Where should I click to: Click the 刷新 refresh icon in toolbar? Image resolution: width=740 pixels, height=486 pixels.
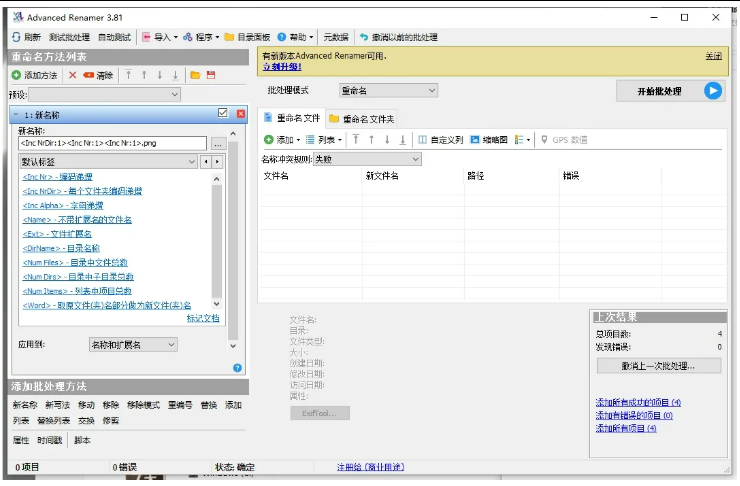coord(17,37)
